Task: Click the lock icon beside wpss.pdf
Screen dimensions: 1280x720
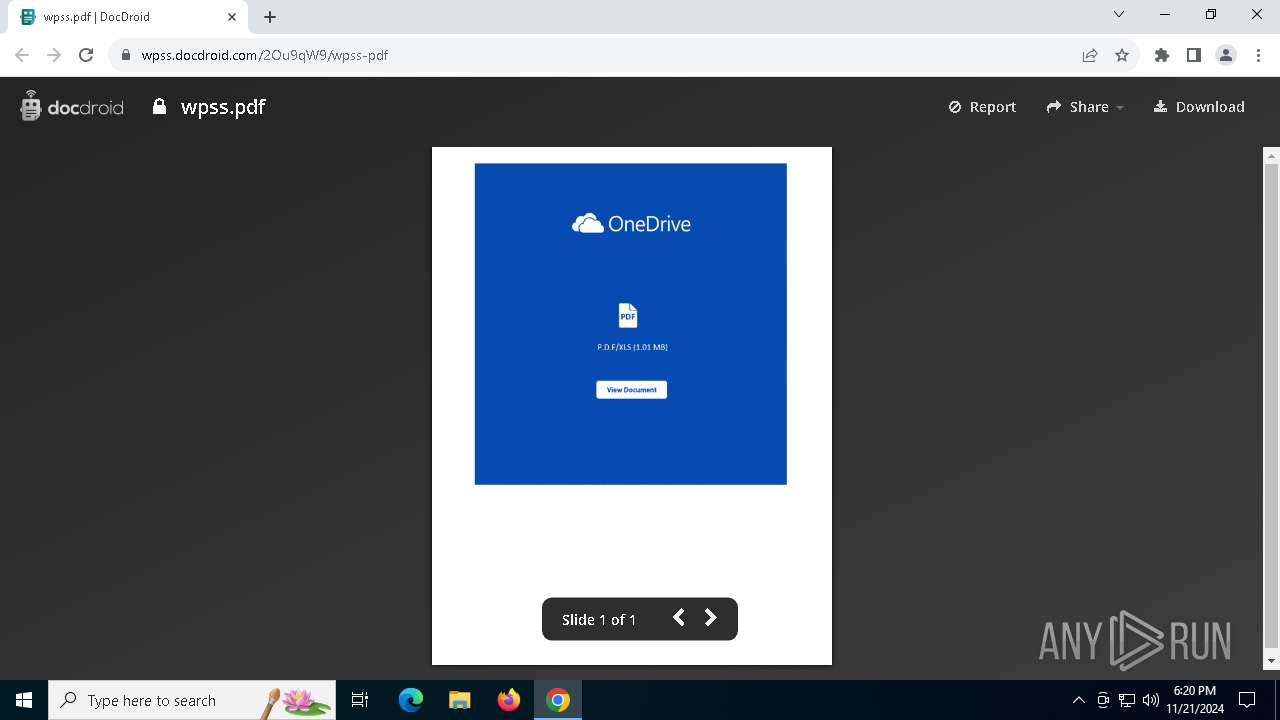Action: (159, 106)
